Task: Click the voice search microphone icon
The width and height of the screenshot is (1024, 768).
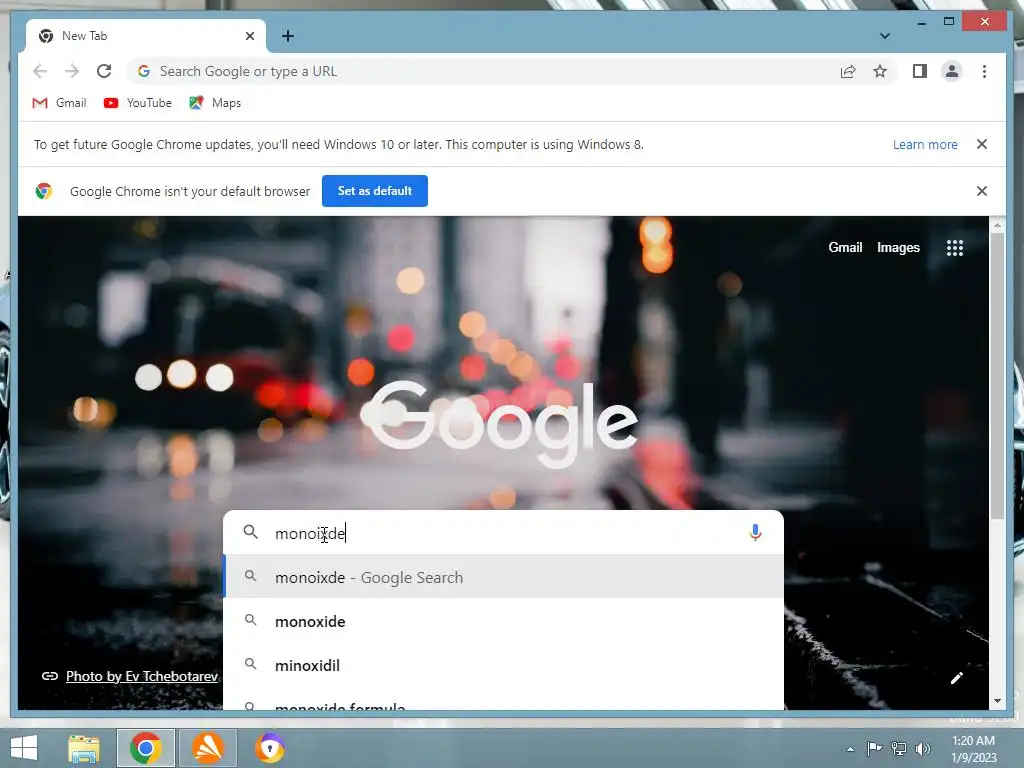Action: (755, 533)
